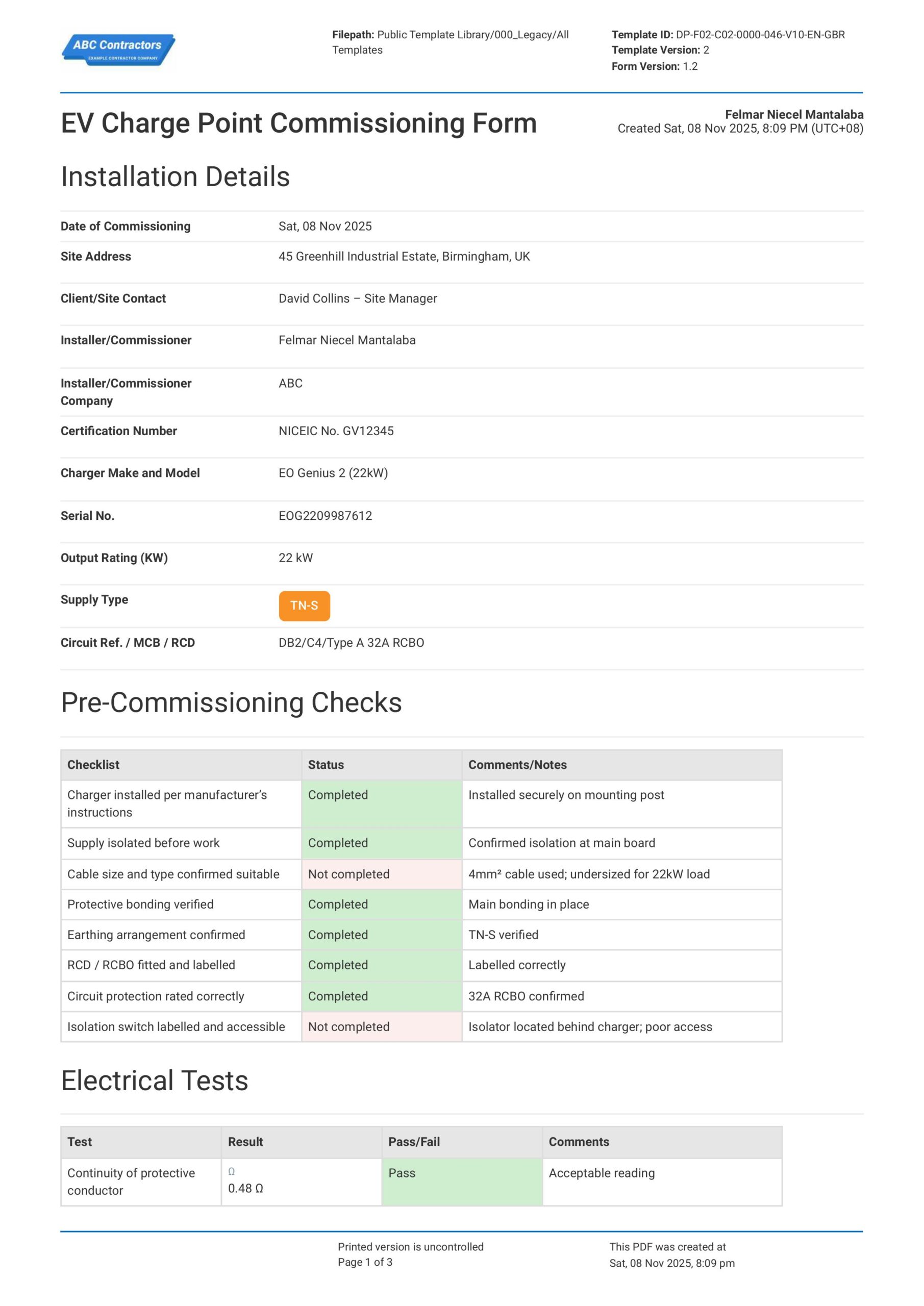
Task: Click the Comments/Notes column header
Action: [517, 765]
